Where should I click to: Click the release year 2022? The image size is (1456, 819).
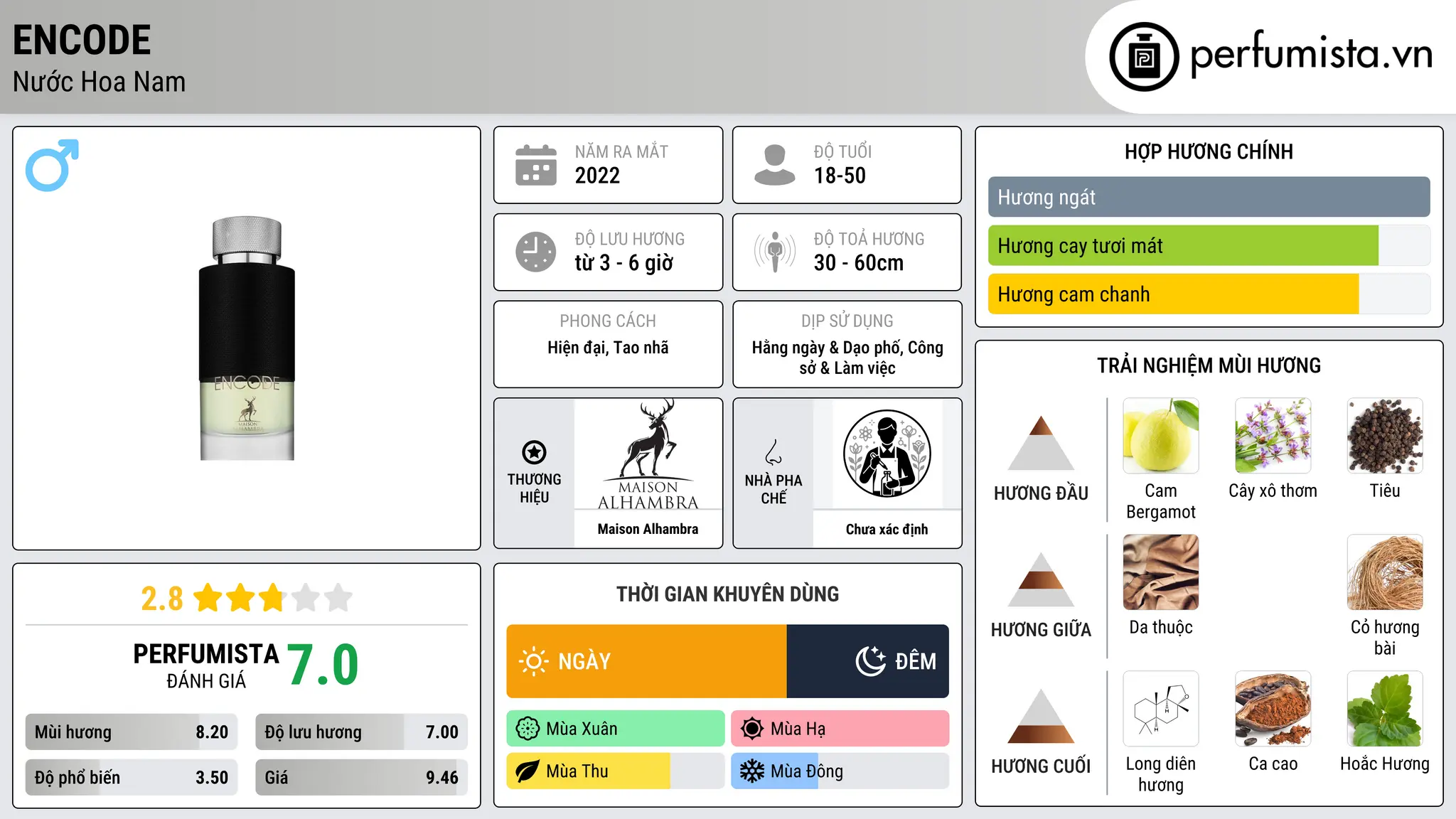597,176
